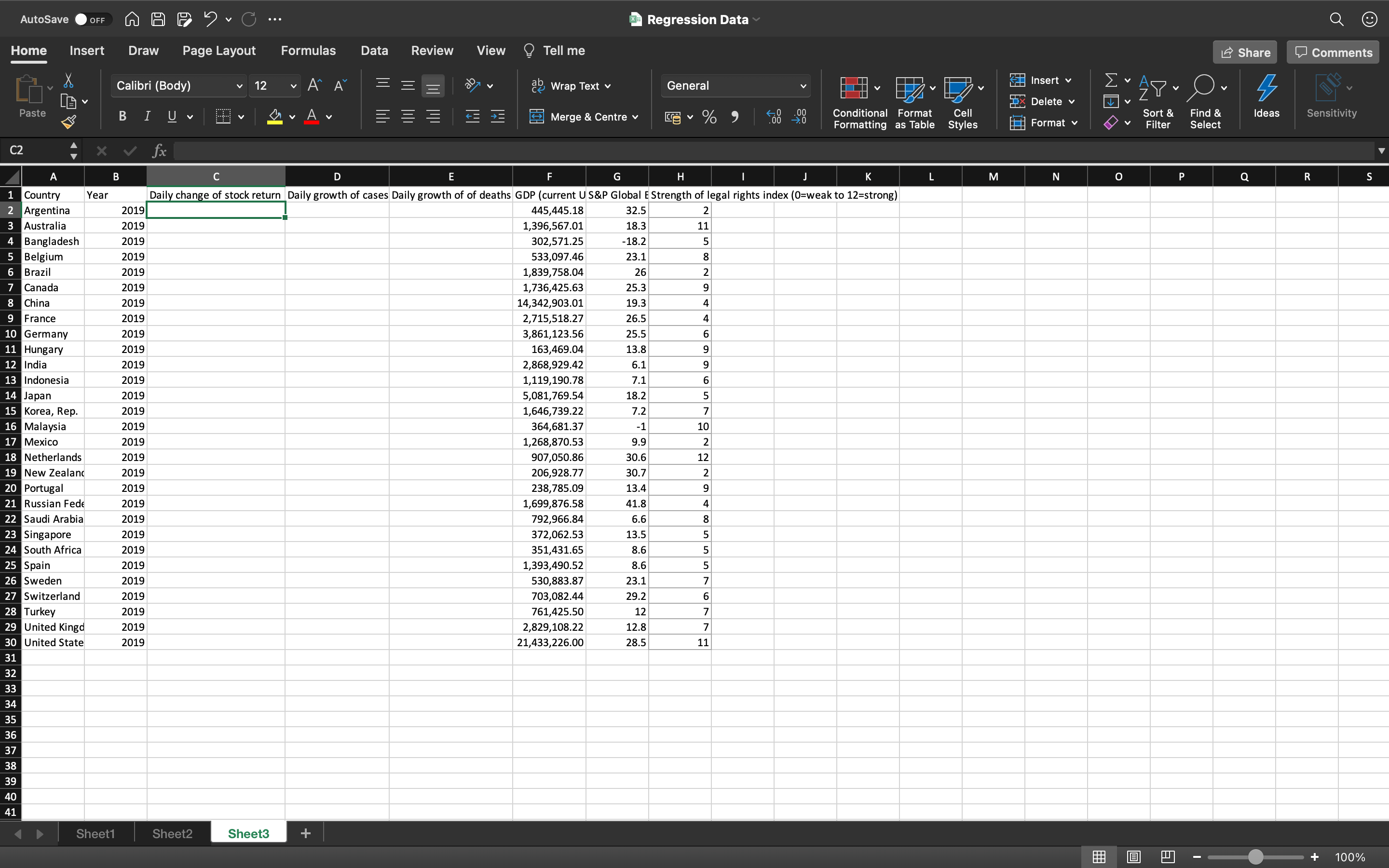Click Sort & Filter button

1157,102
